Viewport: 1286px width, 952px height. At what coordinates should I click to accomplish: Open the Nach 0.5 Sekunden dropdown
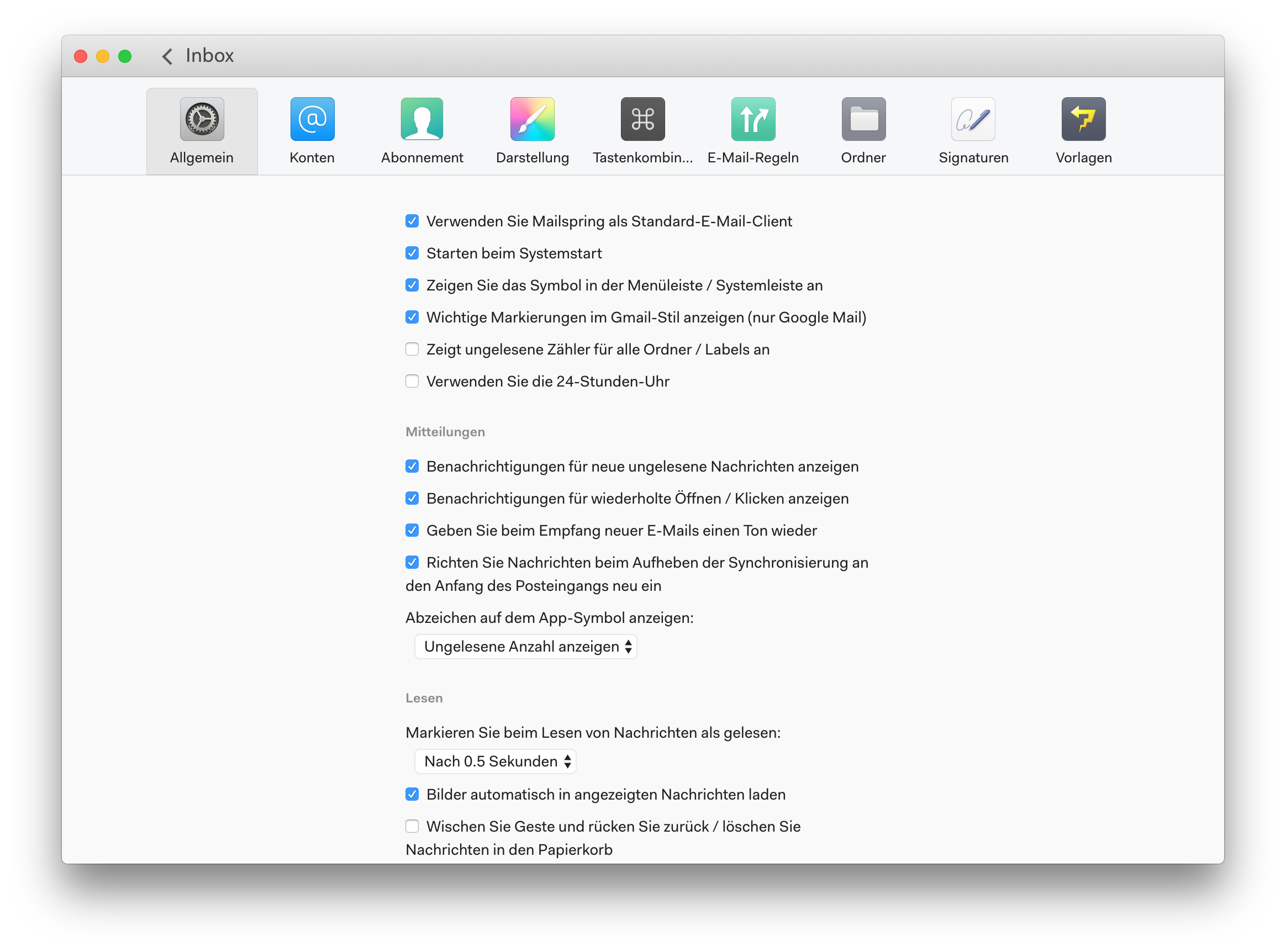click(495, 761)
